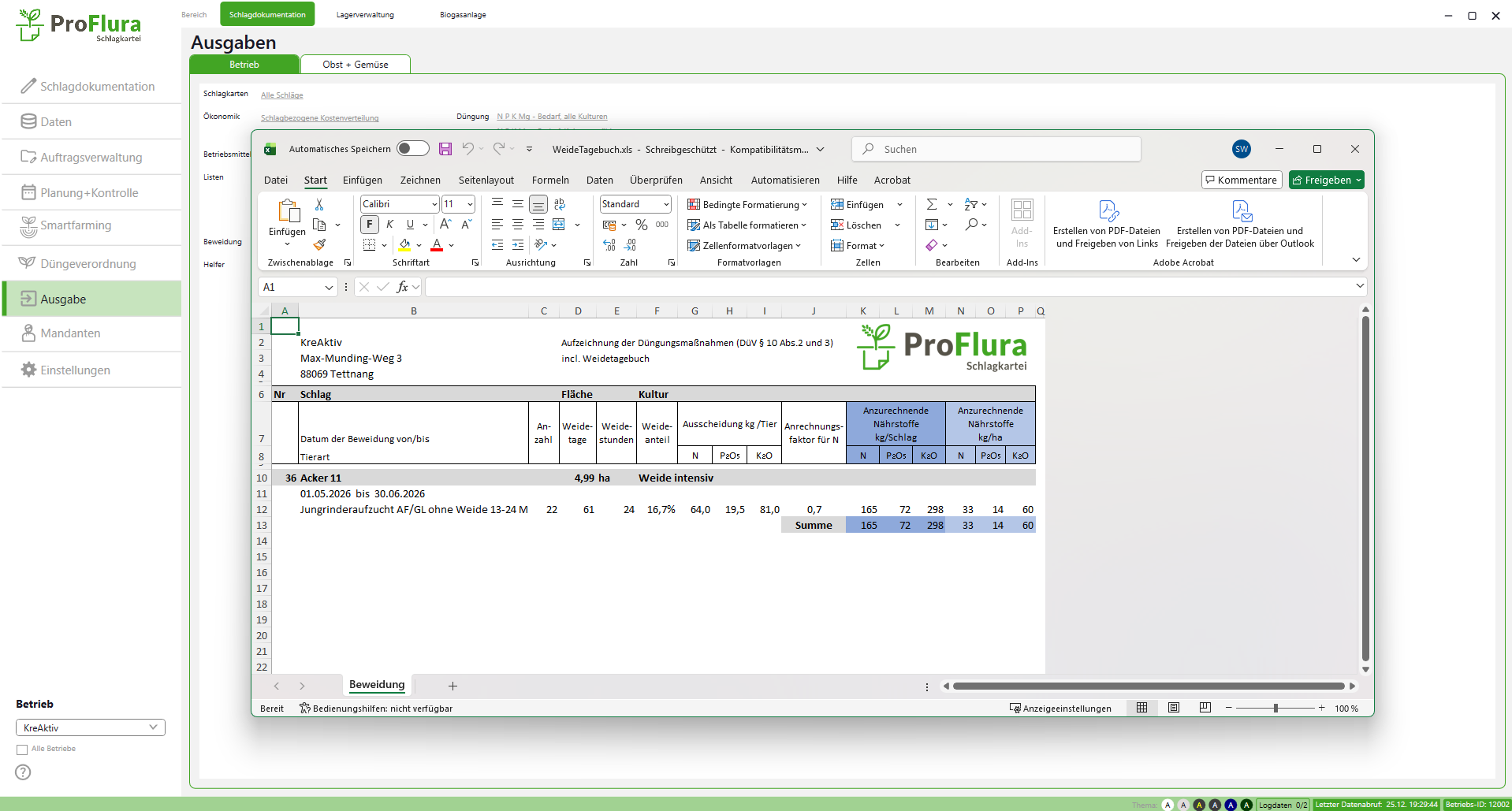Open the Alle Schläge link
Screen dimensions: 1512x811
pyautogui.click(x=281, y=95)
